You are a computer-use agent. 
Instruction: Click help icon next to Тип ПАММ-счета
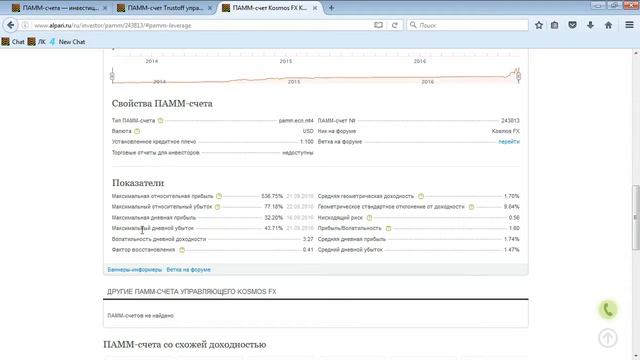point(160,120)
